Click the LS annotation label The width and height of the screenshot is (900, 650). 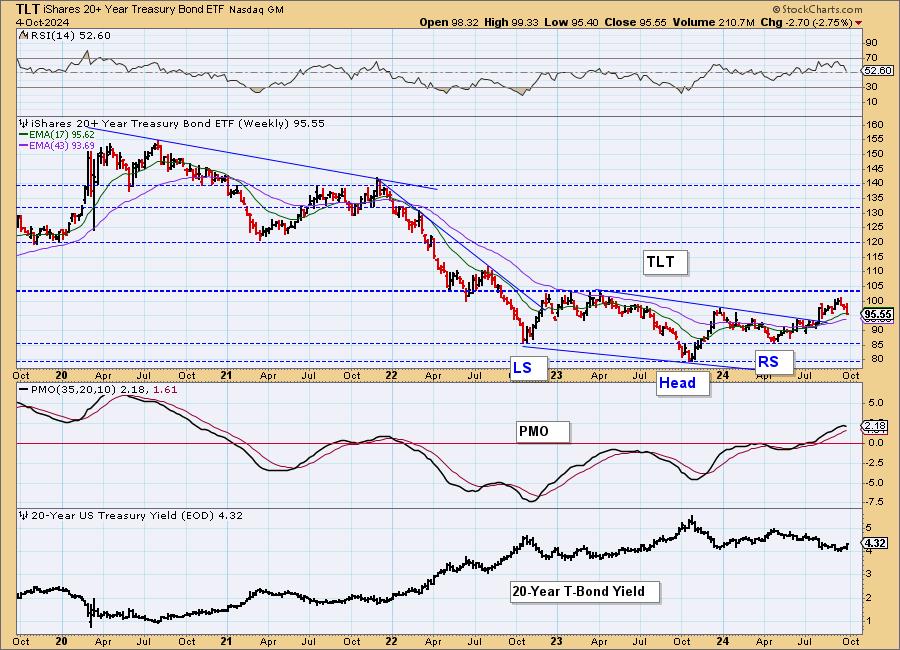(x=528, y=367)
